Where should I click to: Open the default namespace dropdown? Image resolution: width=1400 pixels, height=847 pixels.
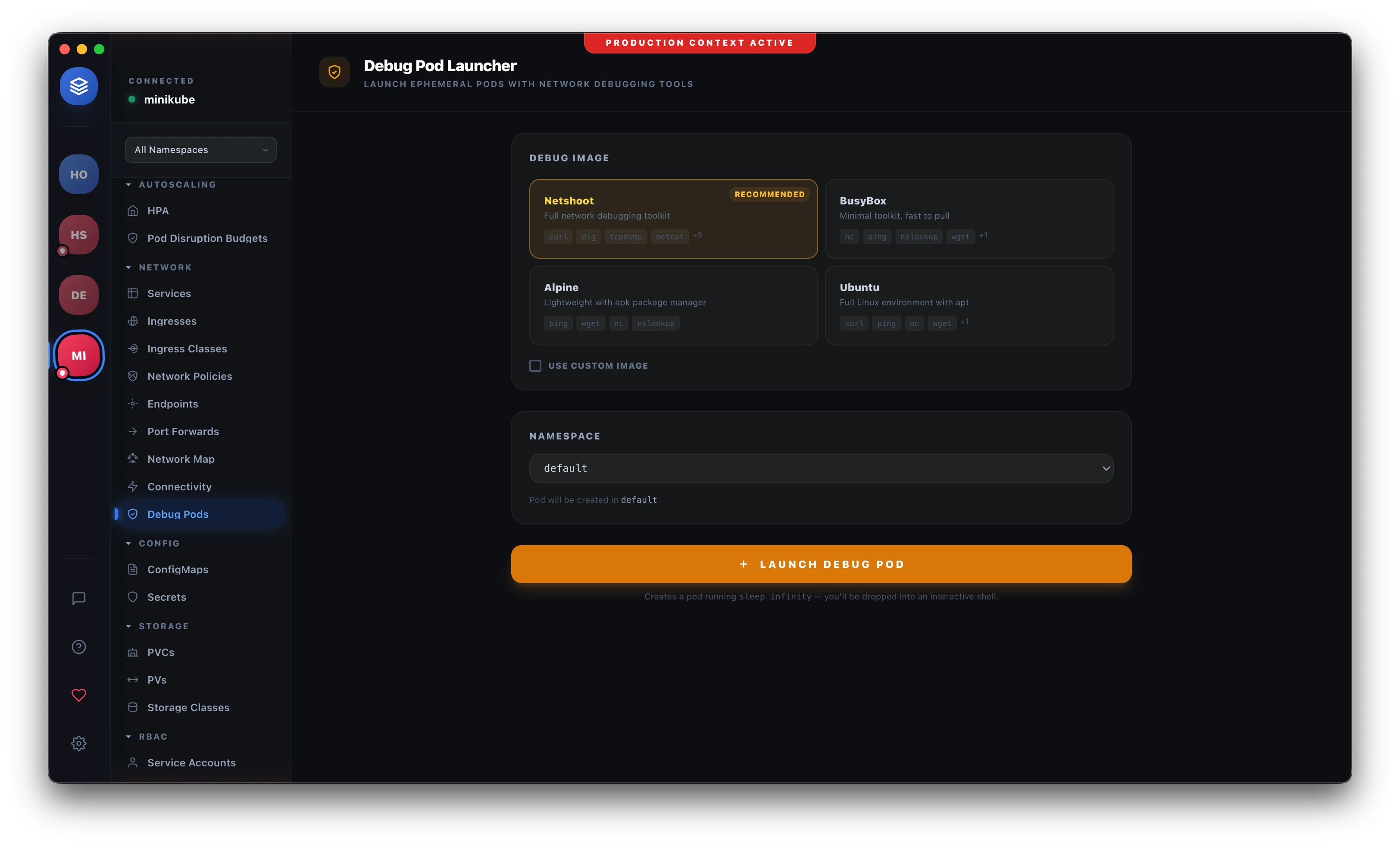(820, 468)
